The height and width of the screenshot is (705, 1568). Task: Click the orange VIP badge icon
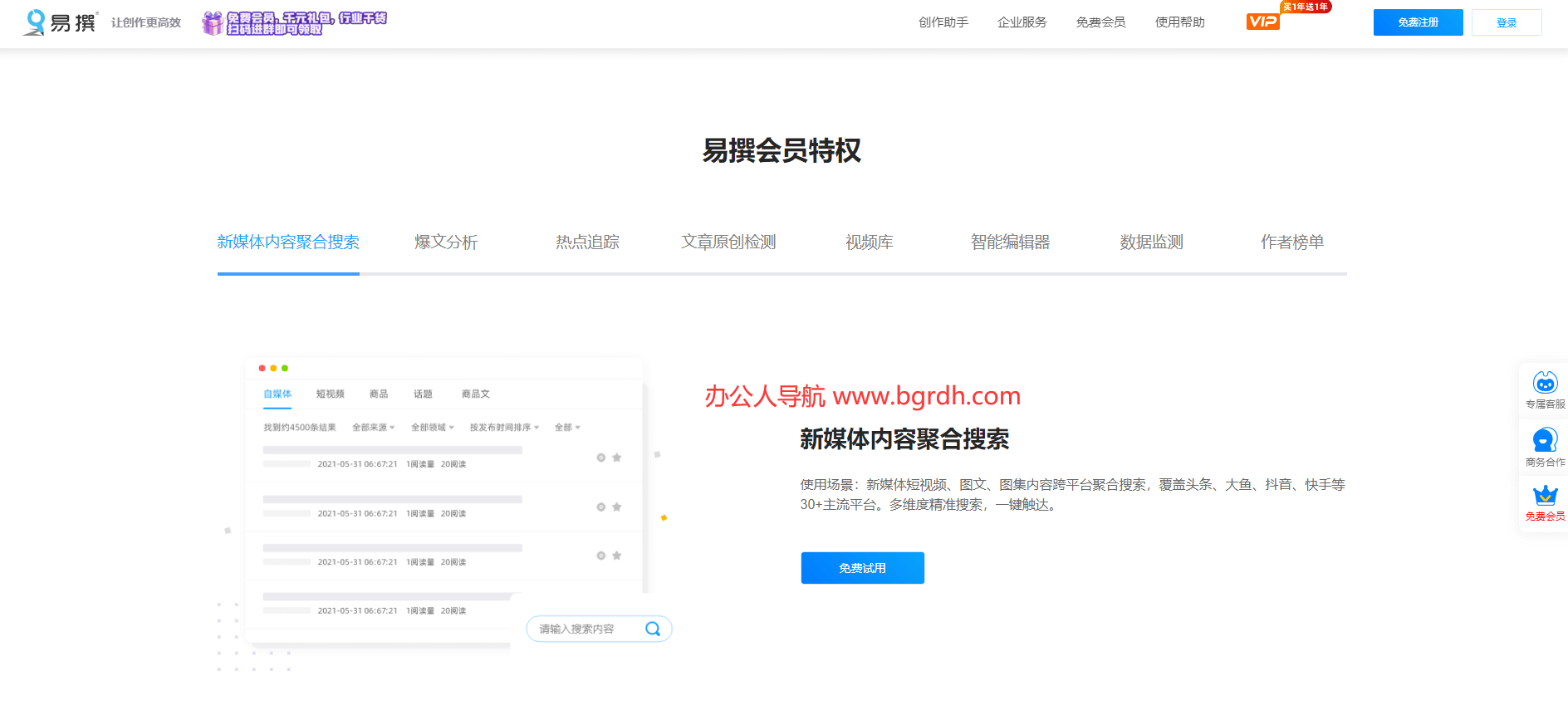pyautogui.click(x=1262, y=22)
